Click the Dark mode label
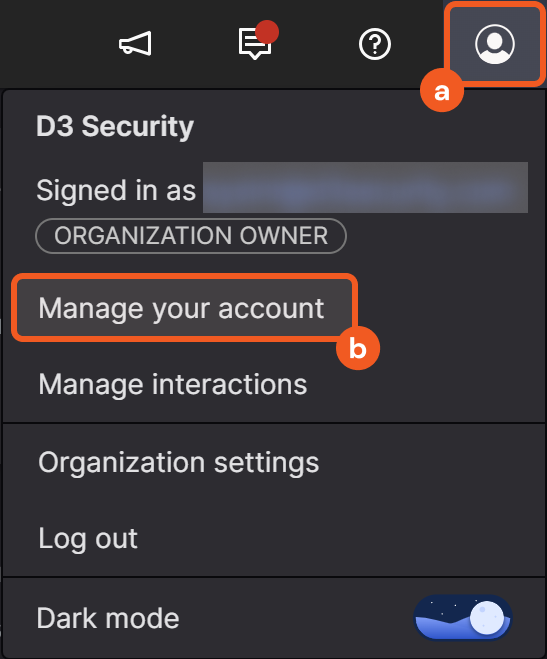This screenshot has height=659, width=547. (108, 618)
